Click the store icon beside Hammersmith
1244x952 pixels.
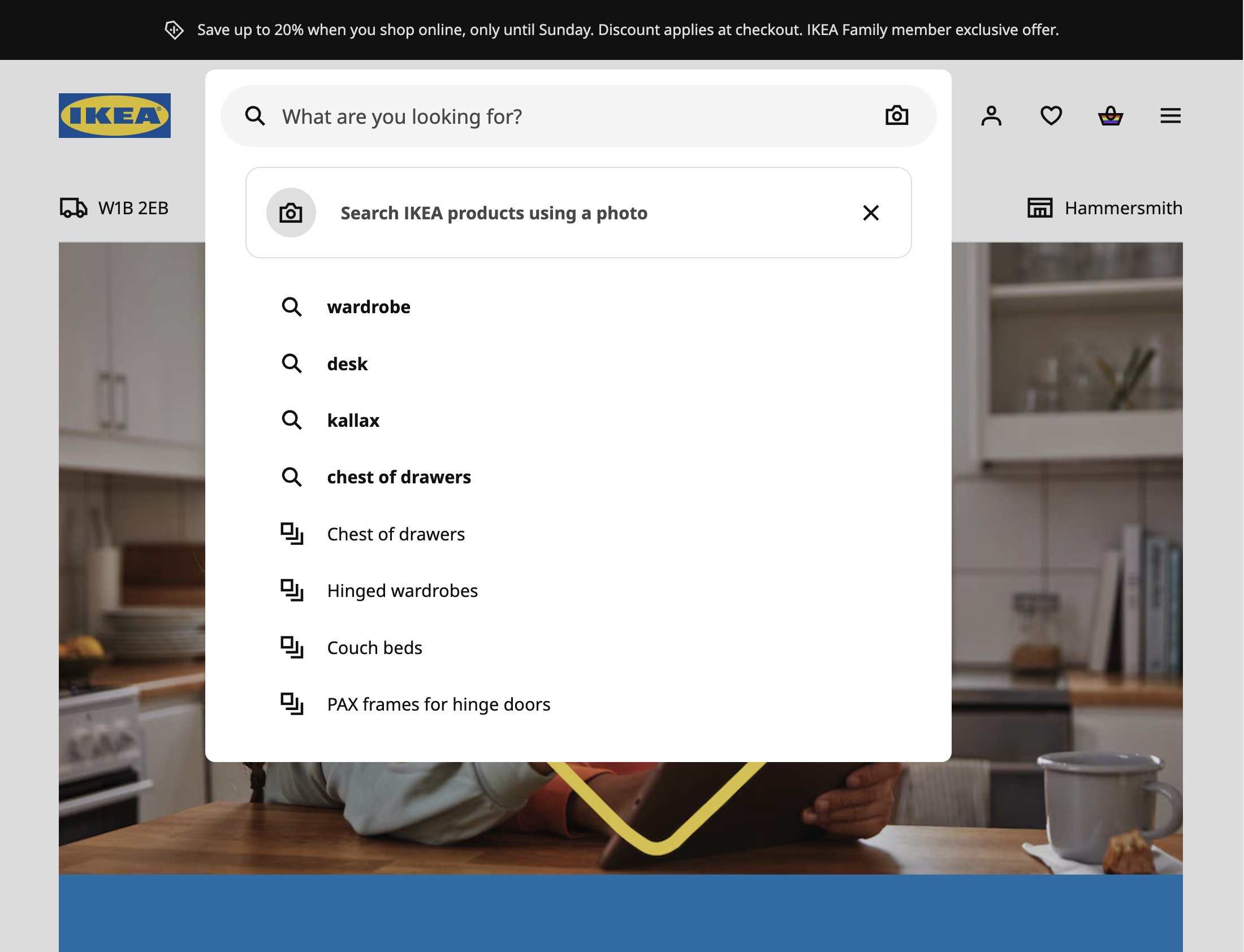pyautogui.click(x=1040, y=208)
